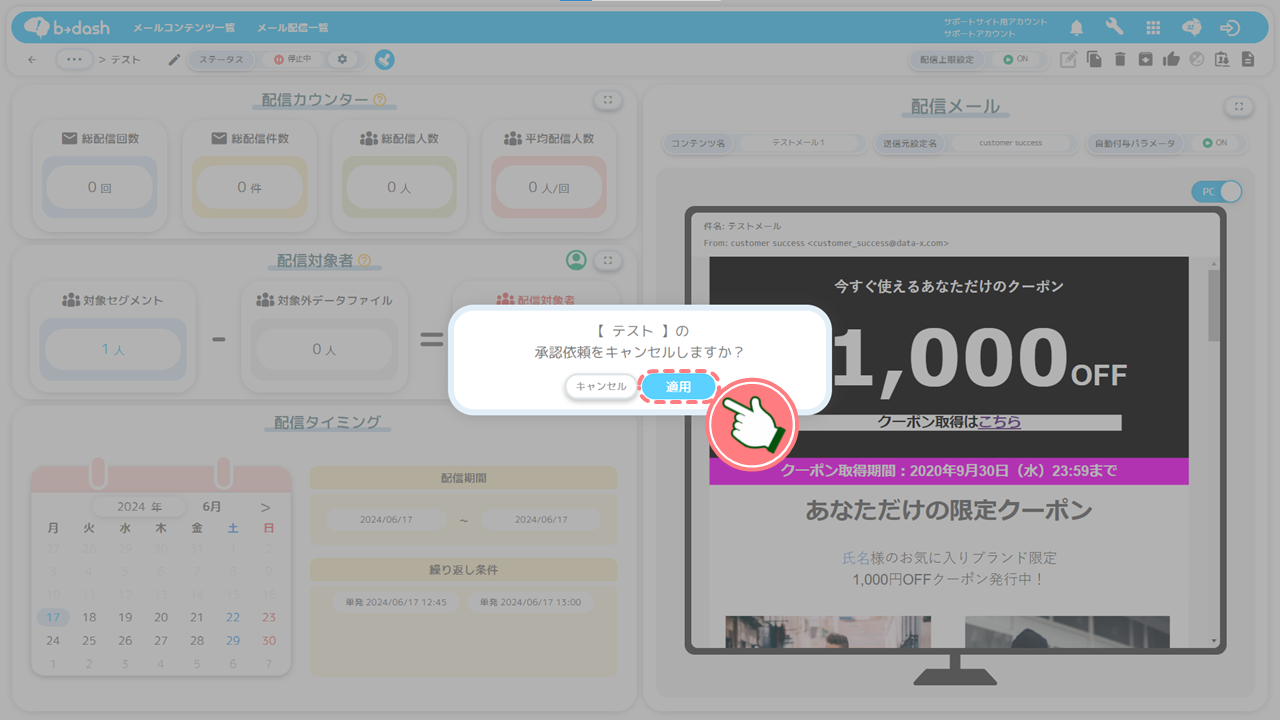Viewport: 1280px width, 720px height.
Task: Go to next month in calendar
Action: click(265, 507)
